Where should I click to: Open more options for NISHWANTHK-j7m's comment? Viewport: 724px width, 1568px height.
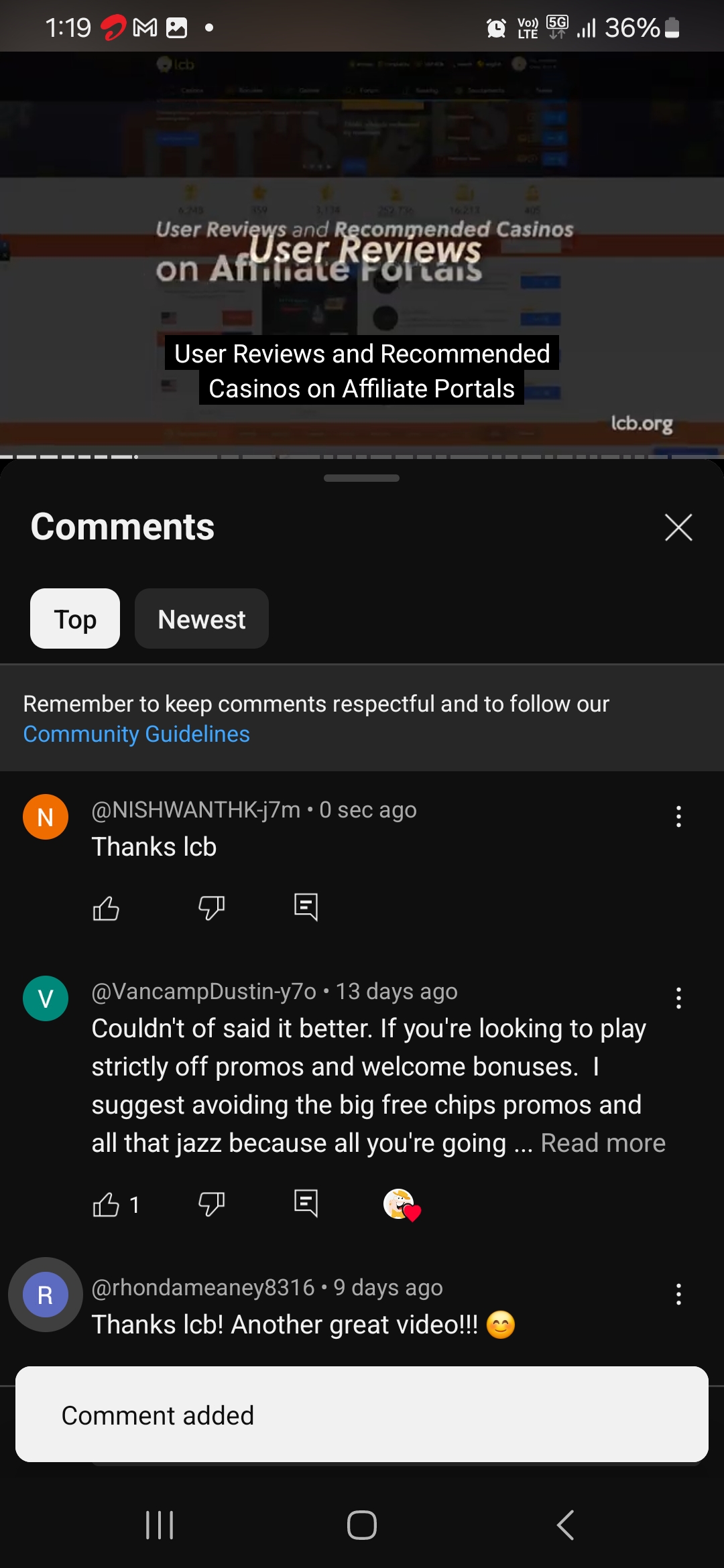678,816
